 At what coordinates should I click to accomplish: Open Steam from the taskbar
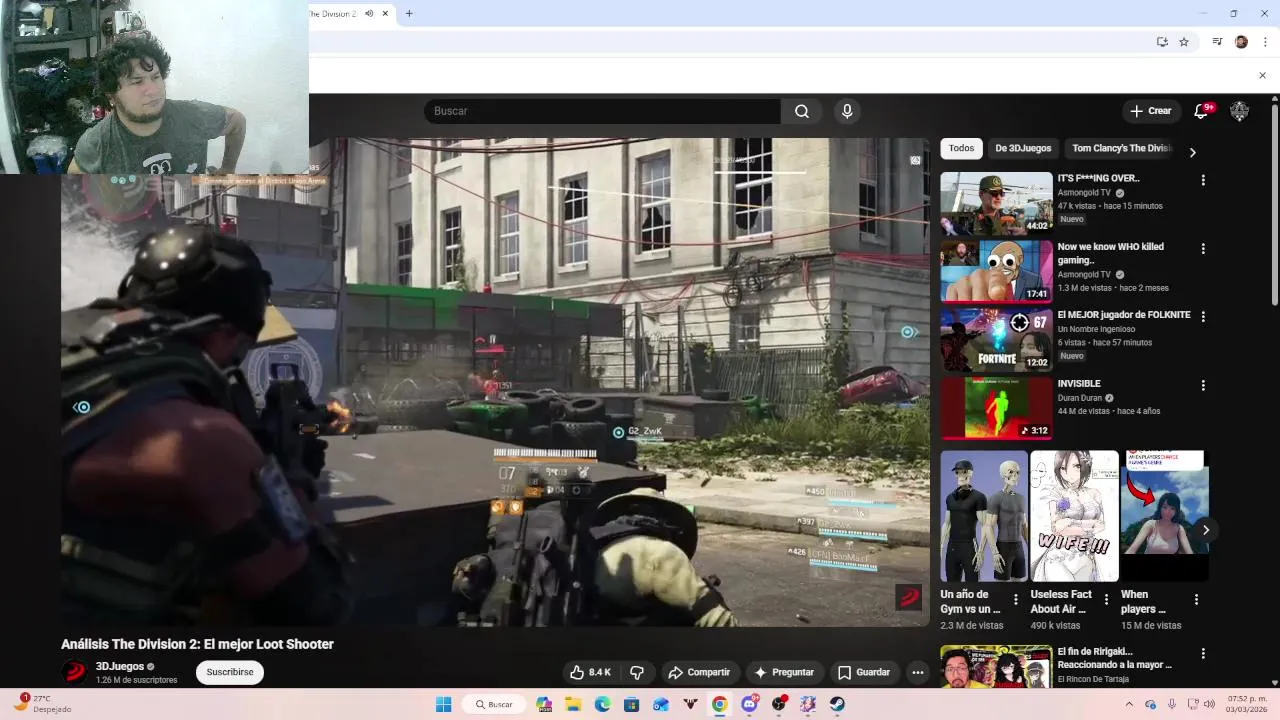tap(837, 704)
